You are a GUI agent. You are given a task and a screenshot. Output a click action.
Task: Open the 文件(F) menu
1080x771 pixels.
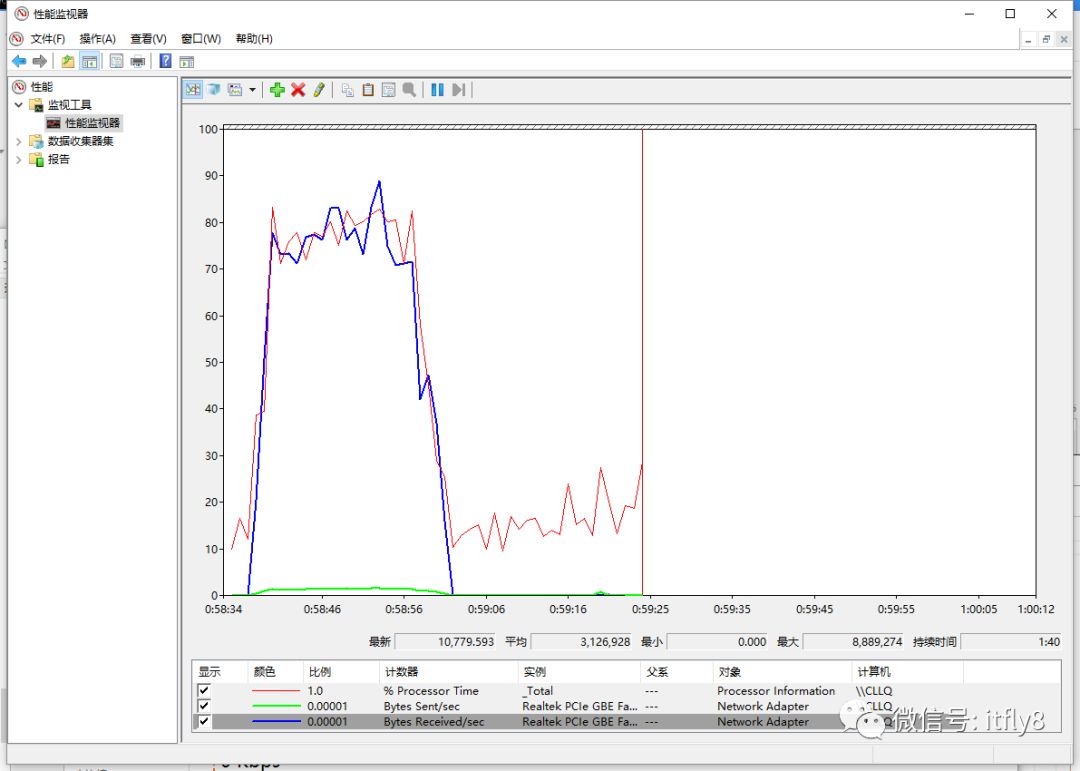(48, 39)
